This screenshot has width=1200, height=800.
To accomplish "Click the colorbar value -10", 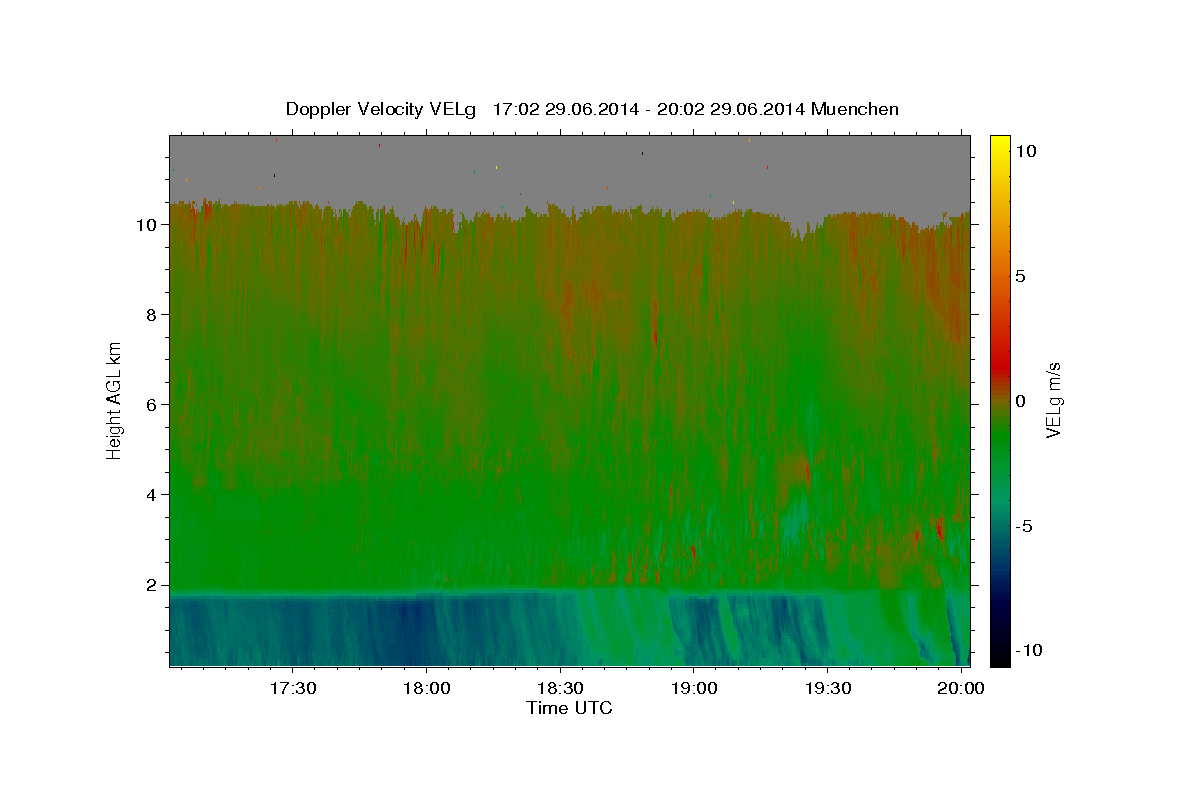I will [1028, 651].
